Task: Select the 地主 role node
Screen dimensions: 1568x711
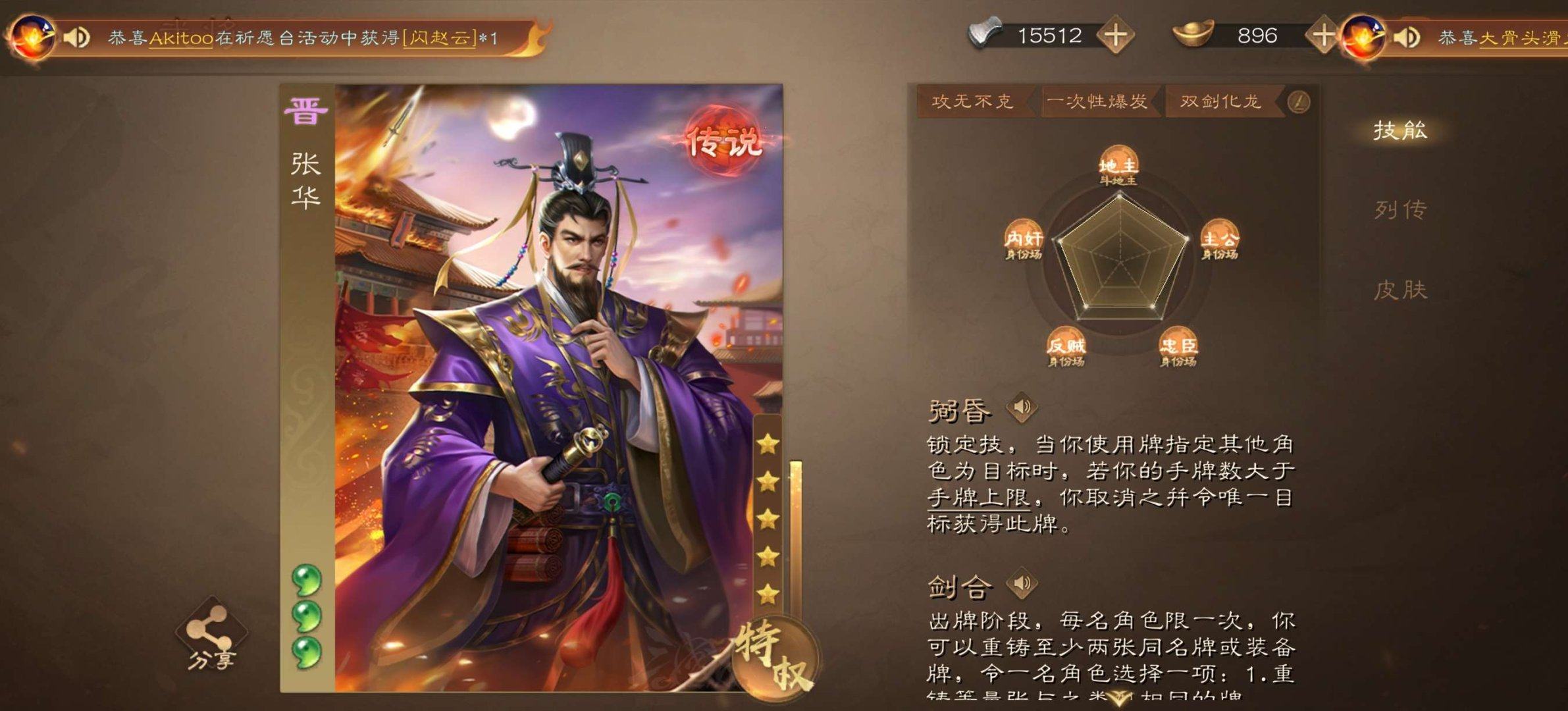Action: 1118,165
